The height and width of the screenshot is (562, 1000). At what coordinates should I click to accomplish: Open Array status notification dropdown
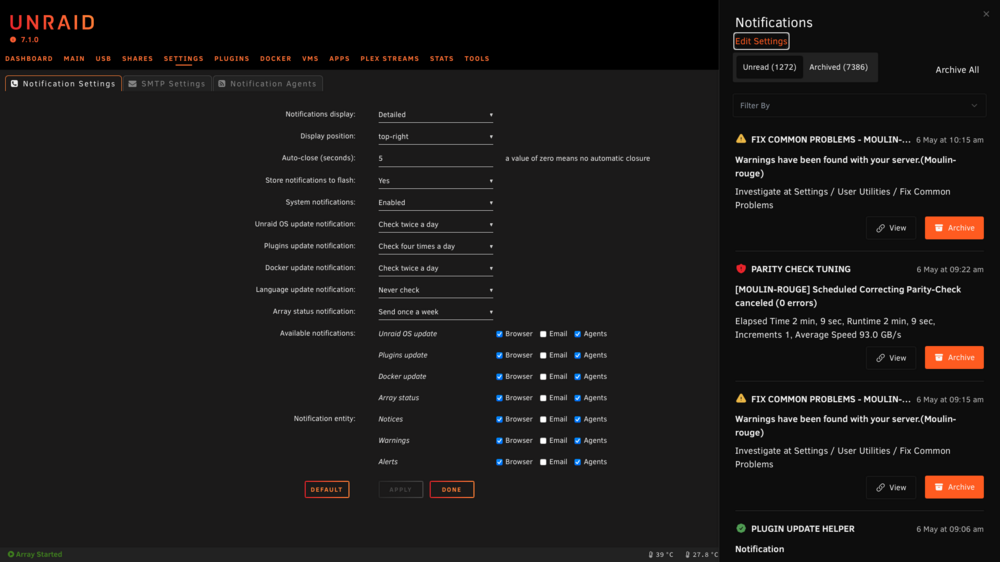click(x=435, y=312)
